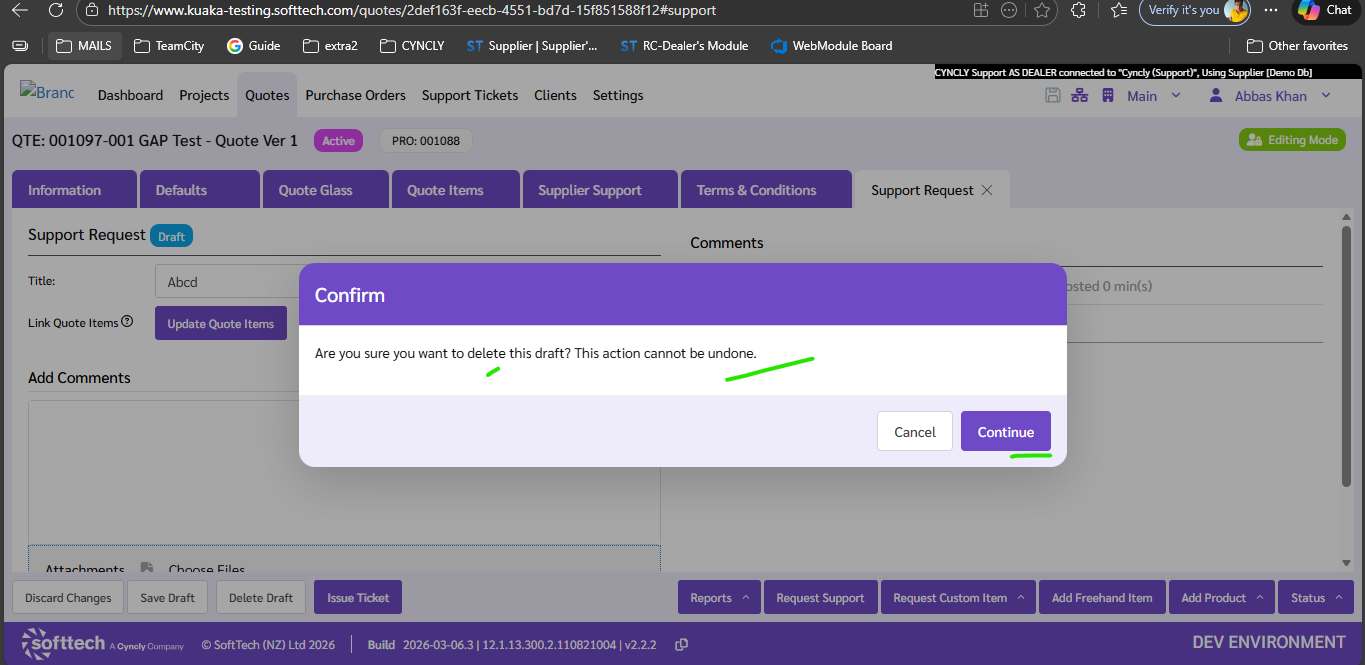The width and height of the screenshot is (1365, 665).
Task: Switch to the Quote Items tab
Action: (x=445, y=190)
